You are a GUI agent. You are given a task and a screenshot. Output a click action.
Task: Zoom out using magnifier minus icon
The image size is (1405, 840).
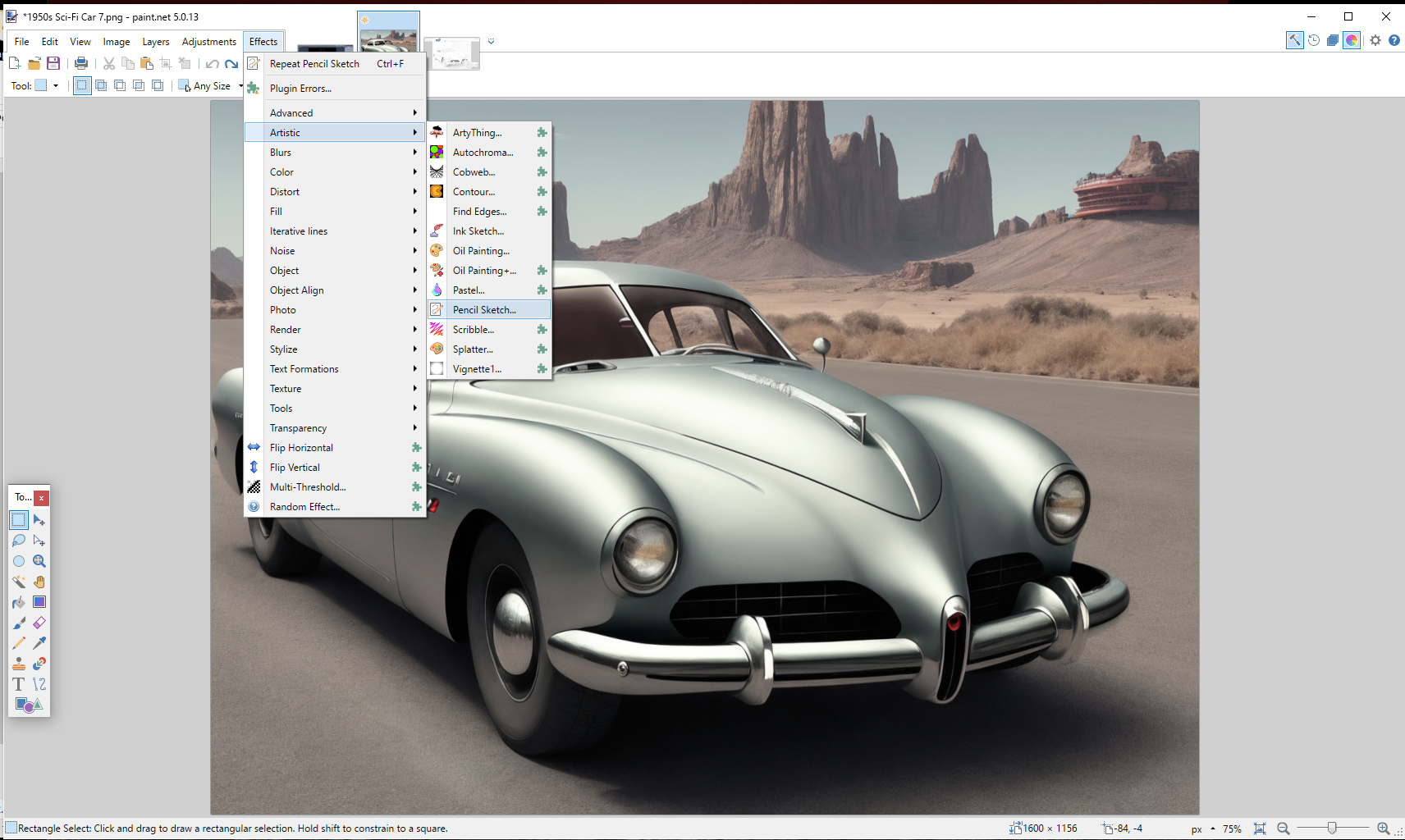(x=1284, y=829)
